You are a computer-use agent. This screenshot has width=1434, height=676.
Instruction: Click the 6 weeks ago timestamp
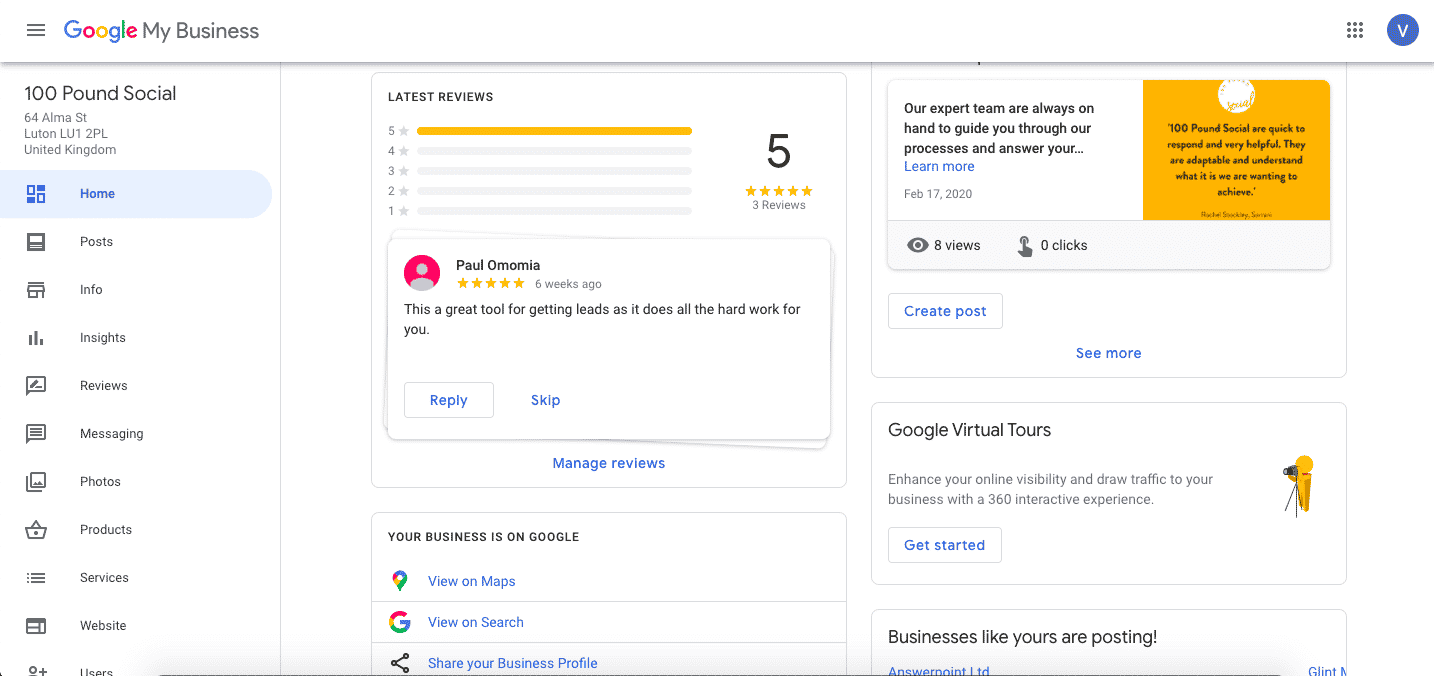tap(568, 284)
